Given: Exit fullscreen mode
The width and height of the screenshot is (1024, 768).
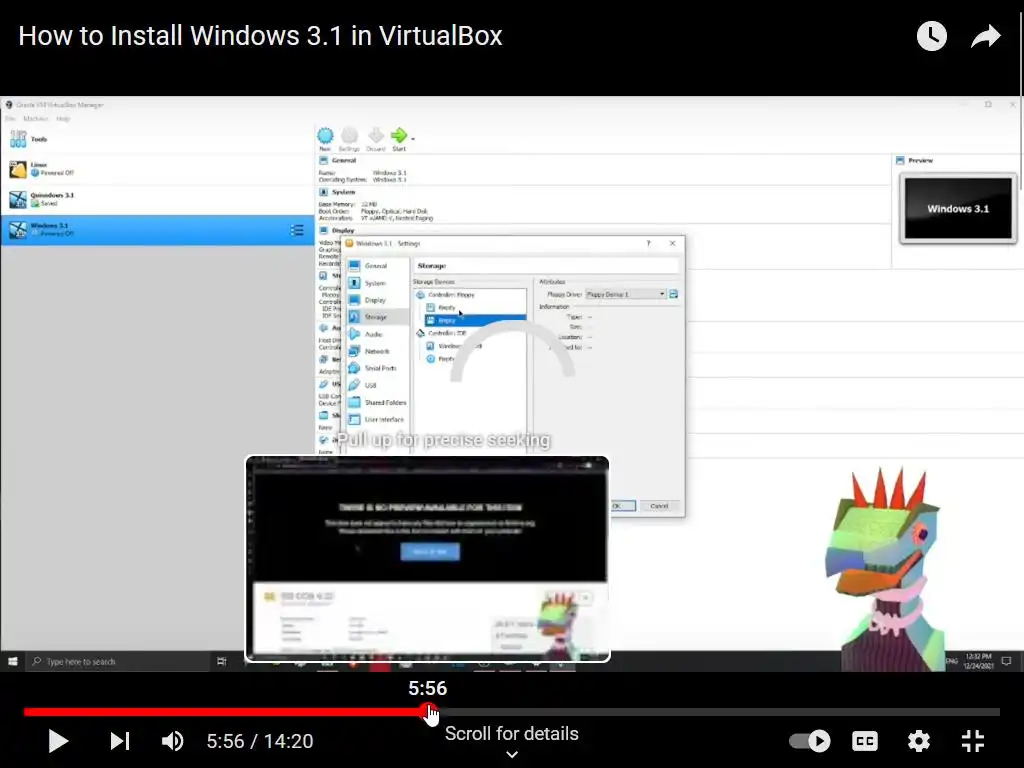Looking at the screenshot, I should coord(972,741).
